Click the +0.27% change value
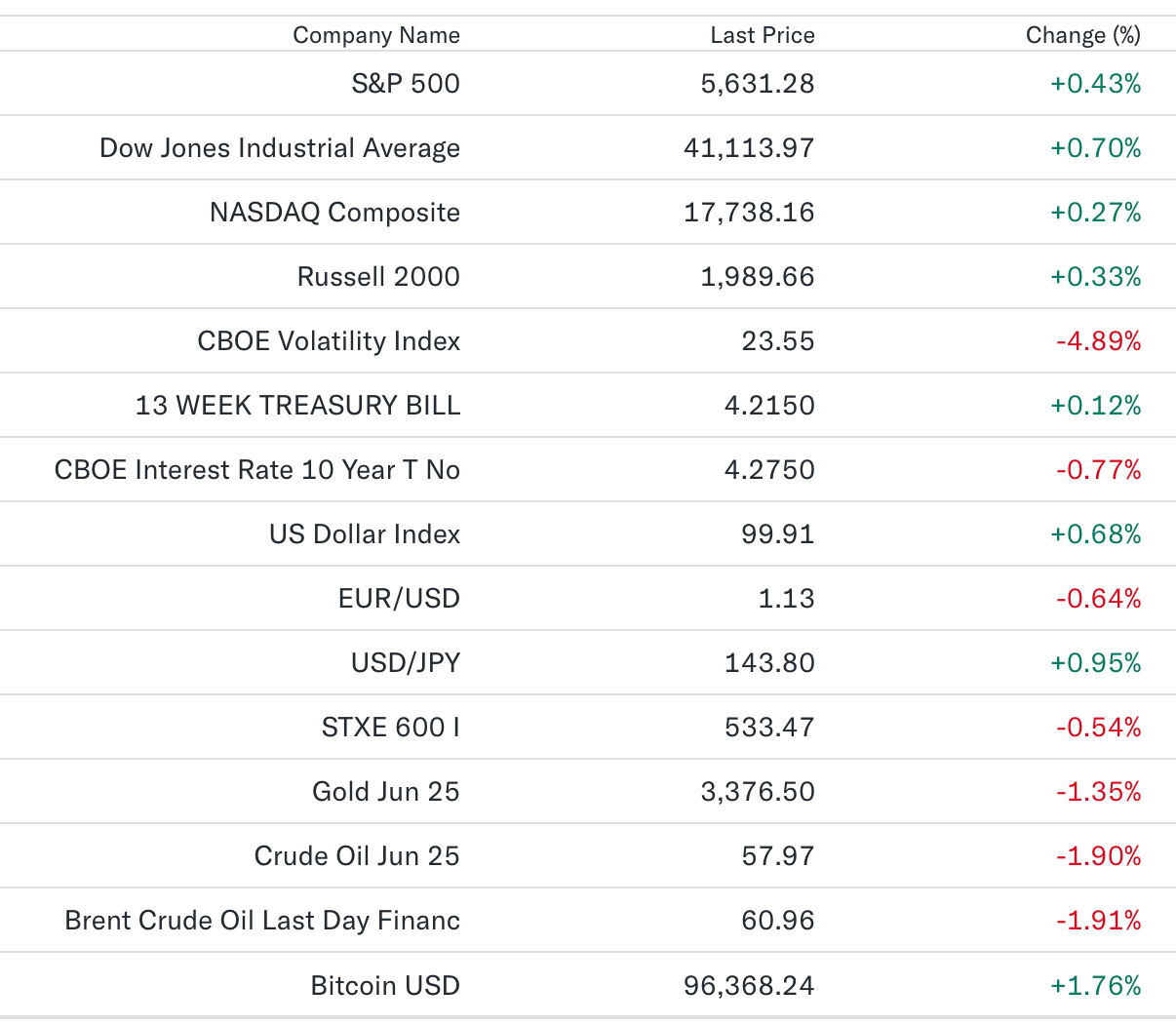This screenshot has width=1176, height=1026. [x=1096, y=213]
